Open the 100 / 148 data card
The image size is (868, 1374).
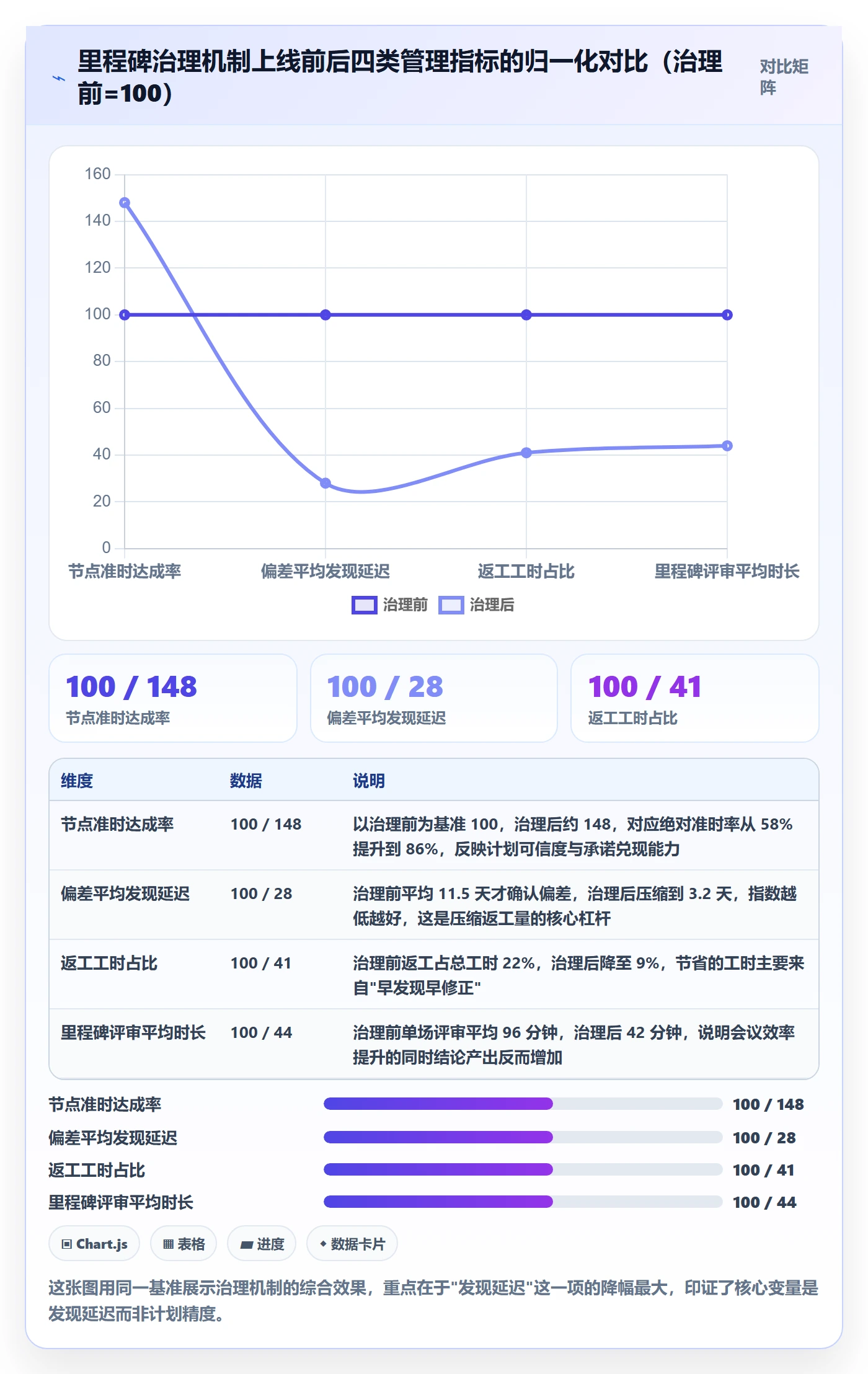[173, 698]
